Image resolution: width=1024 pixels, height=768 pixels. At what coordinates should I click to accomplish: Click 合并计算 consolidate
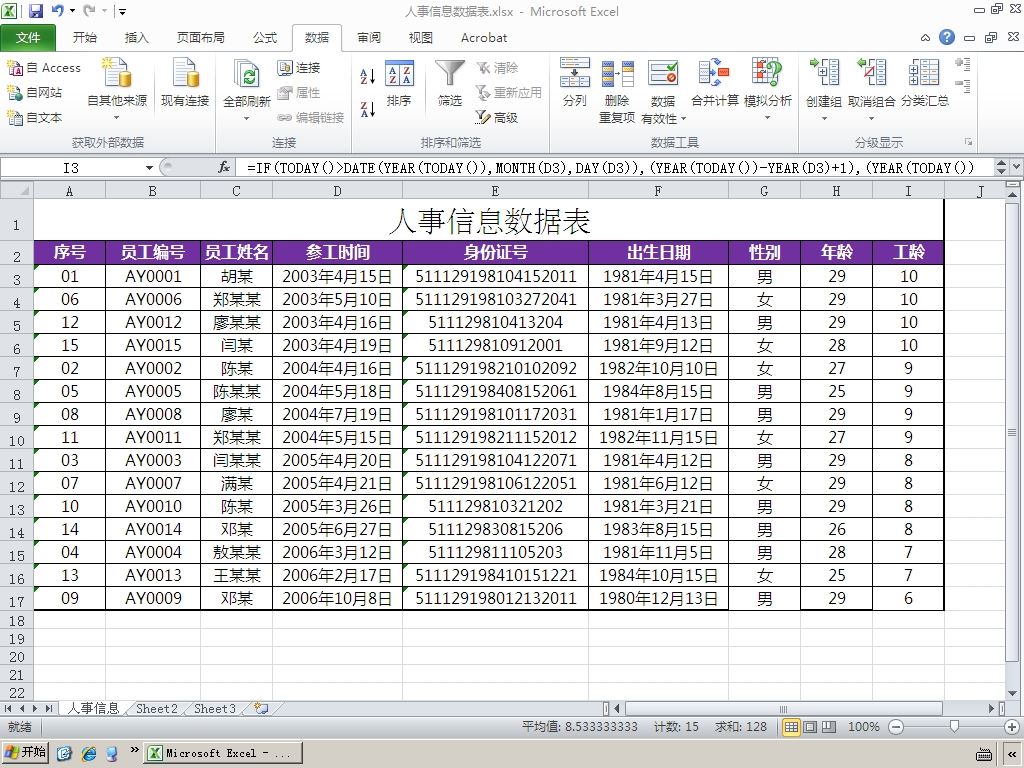[x=714, y=82]
